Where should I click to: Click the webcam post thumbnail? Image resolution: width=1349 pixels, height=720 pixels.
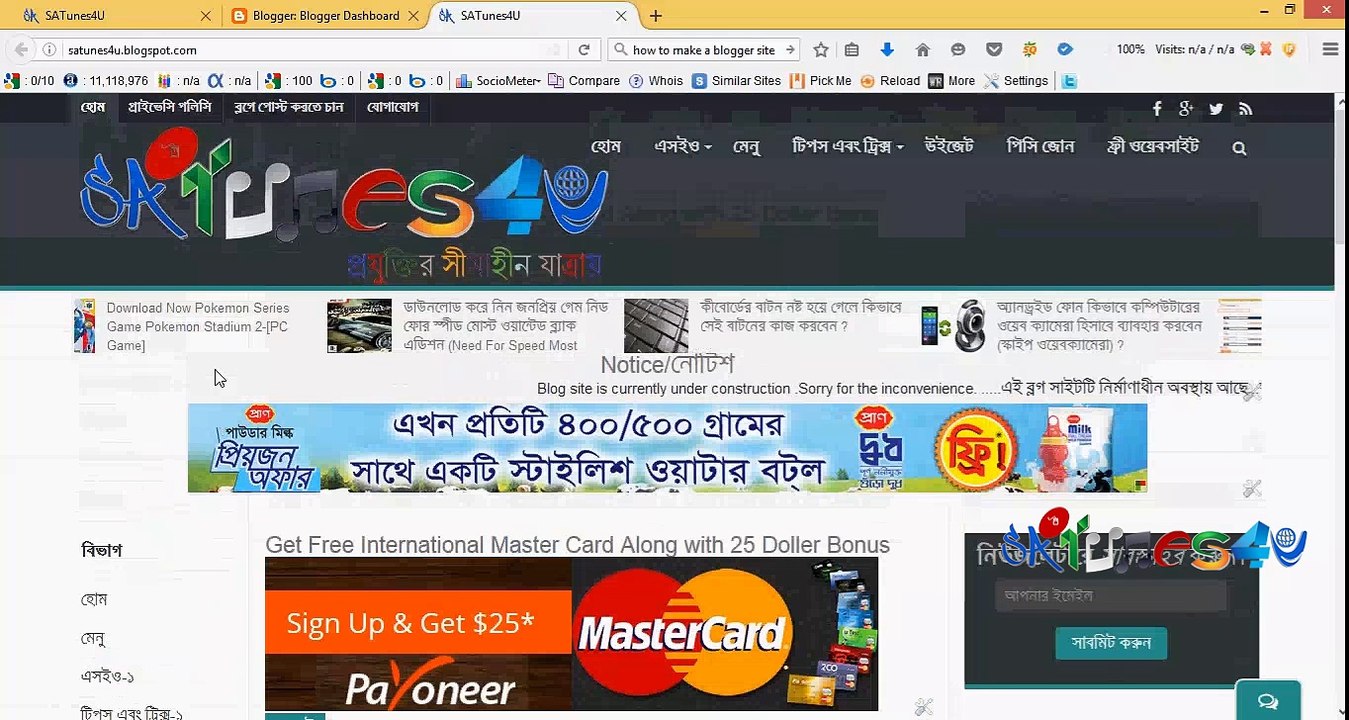coord(953,326)
